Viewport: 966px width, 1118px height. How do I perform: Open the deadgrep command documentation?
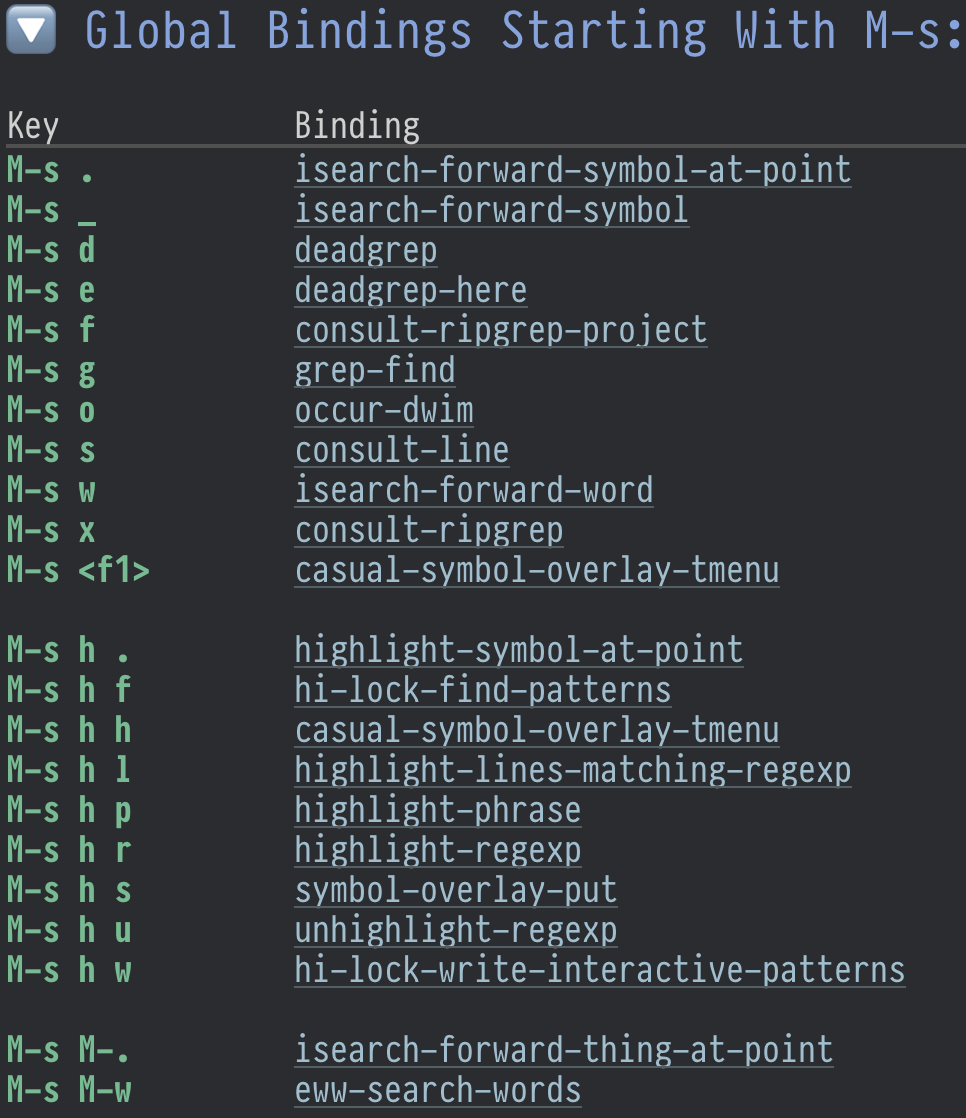[x=365, y=250]
